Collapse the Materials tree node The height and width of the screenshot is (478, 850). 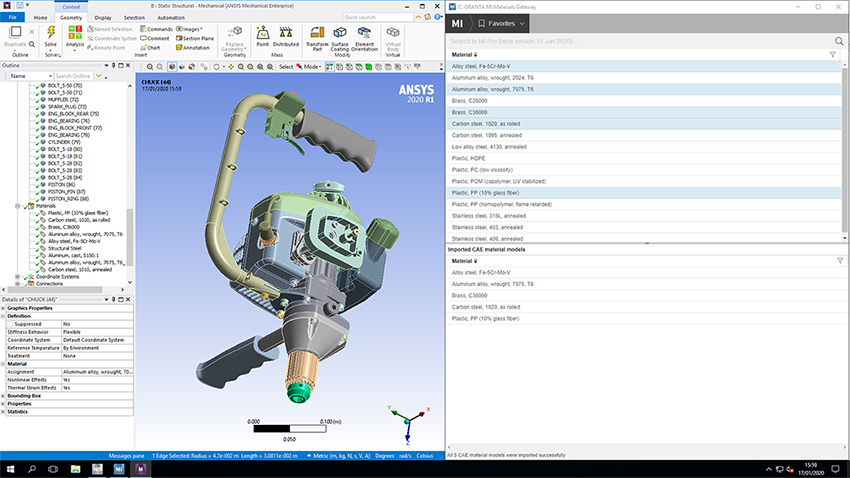[x=17, y=206]
